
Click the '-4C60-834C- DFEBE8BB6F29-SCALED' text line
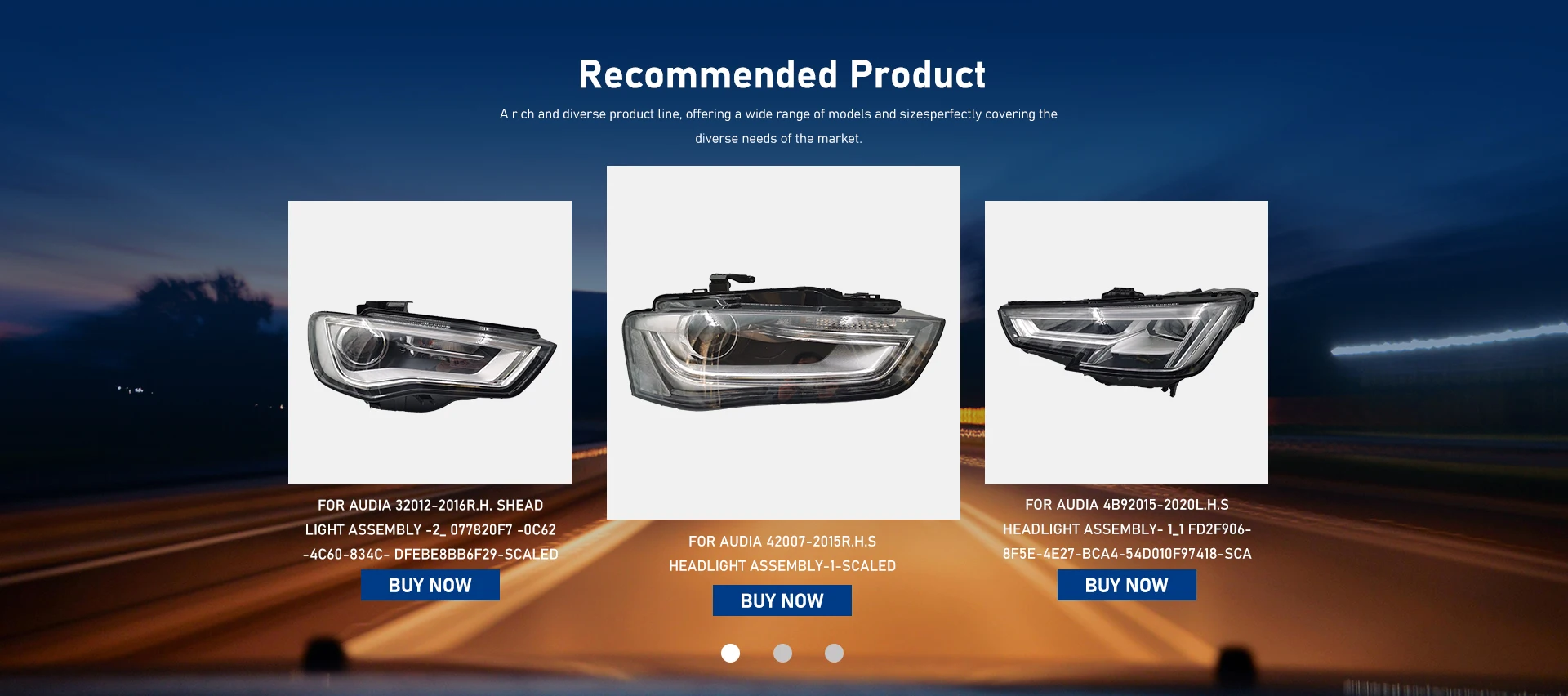point(430,555)
